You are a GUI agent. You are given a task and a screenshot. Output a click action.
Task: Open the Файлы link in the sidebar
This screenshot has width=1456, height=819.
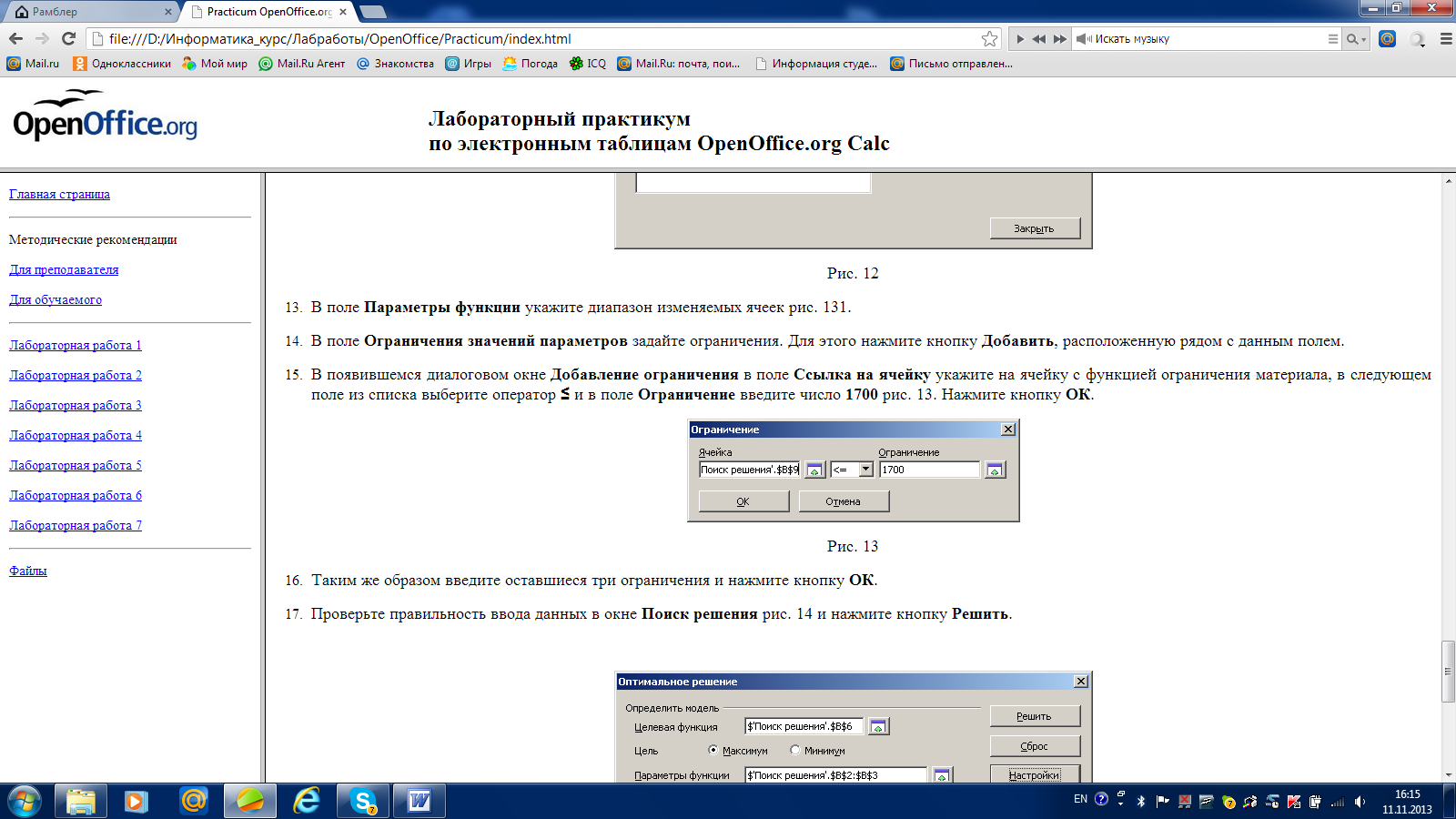28,571
